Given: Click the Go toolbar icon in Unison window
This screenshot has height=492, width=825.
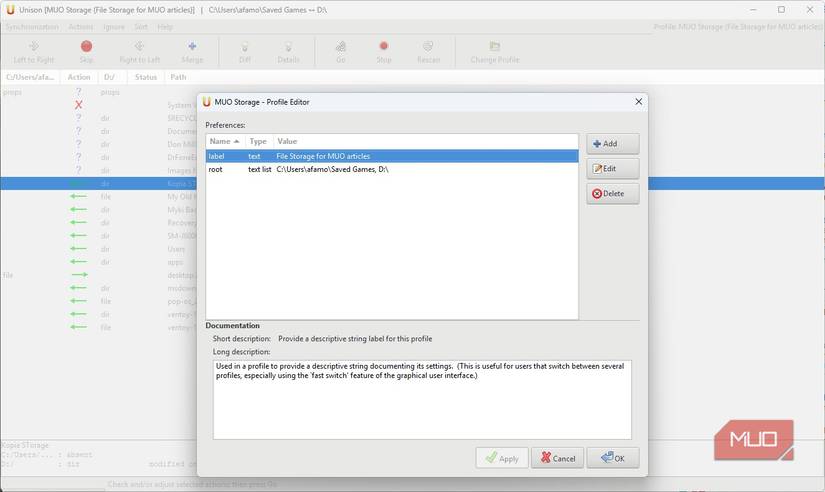Looking at the screenshot, I should pos(341,46).
